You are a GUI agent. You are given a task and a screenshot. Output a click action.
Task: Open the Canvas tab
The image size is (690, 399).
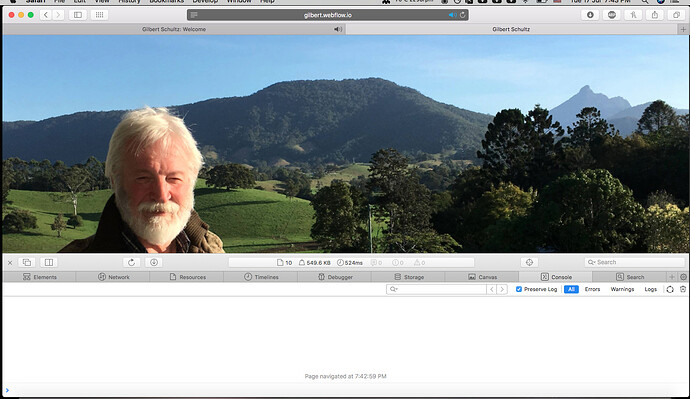[482, 277]
